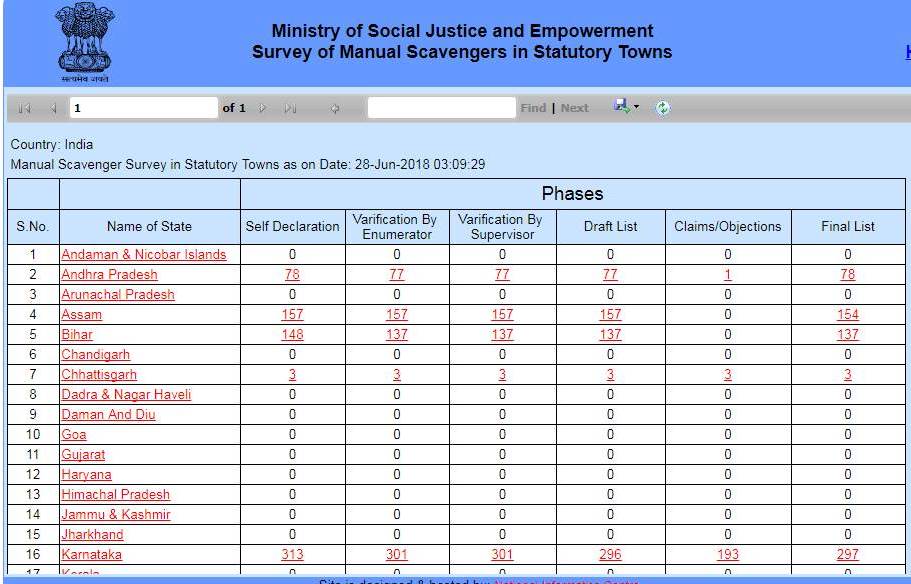Click the Find link in the toolbar
The width and height of the screenshot is (911, 584).
point(533,108)
